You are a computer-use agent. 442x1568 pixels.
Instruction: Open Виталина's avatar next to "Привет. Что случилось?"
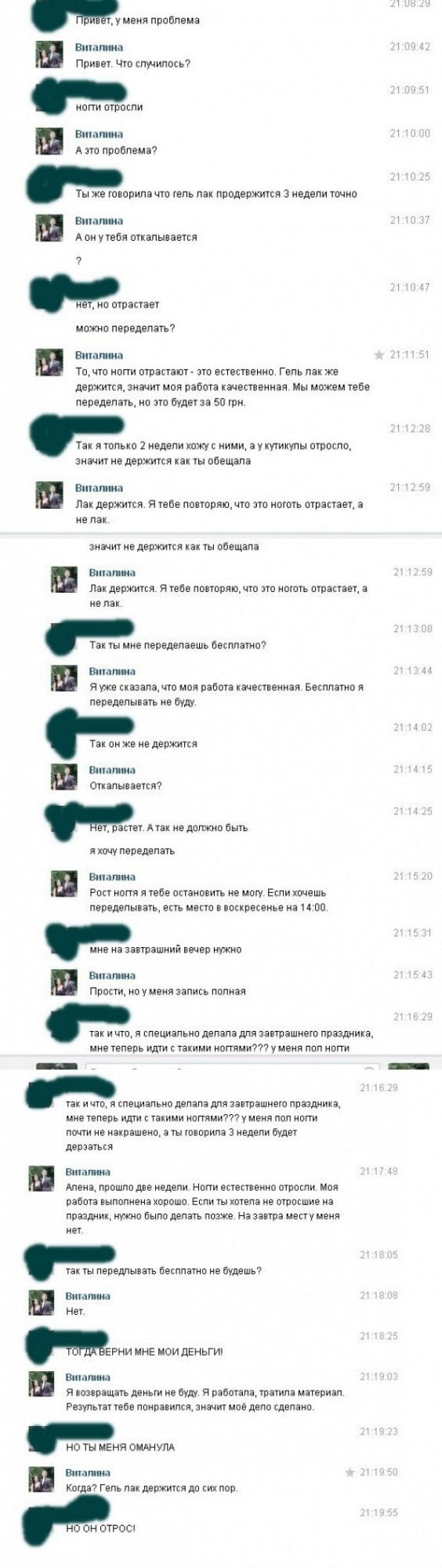[x=49, y=55]
